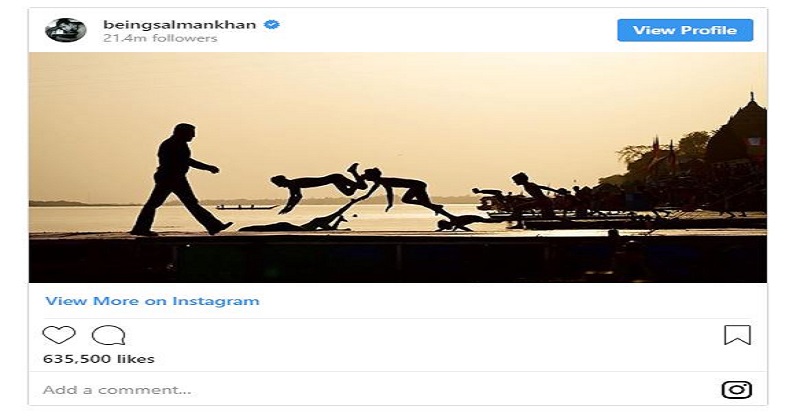The height and width of the screenshot is (420, 800).
Task: Click the 635,500 likes count
Action: [98, 359]
